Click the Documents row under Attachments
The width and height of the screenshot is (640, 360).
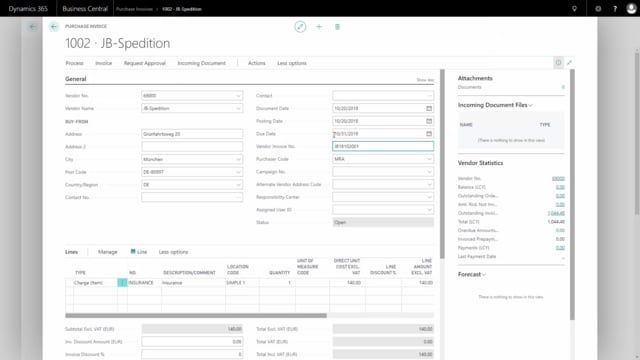511,87
